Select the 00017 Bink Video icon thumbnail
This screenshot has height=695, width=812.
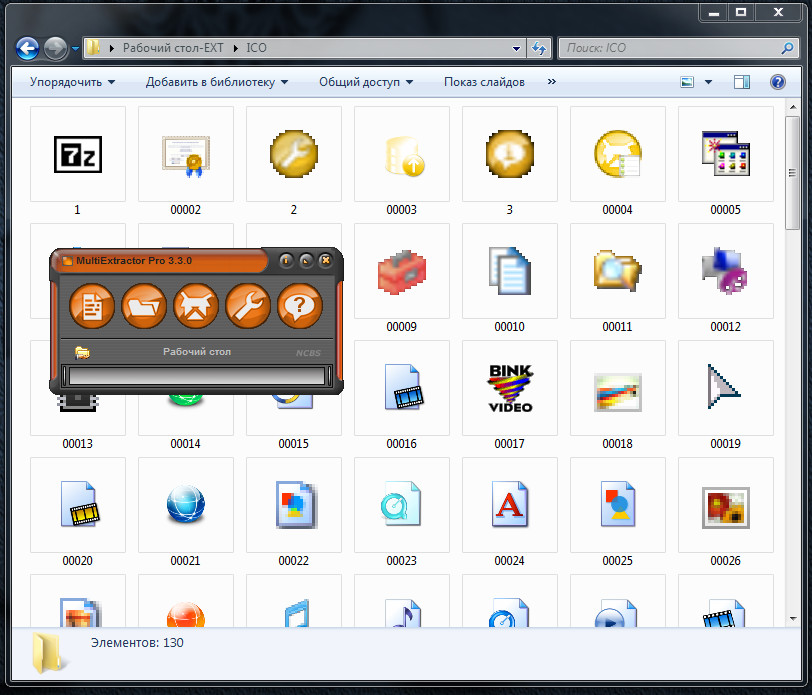coord(510,389)
